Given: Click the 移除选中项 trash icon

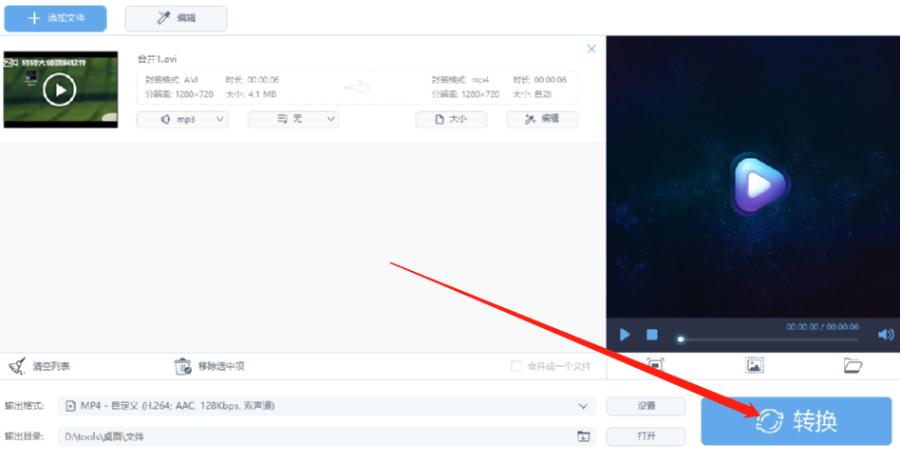Looking at the screenshot, I should 182,366.
